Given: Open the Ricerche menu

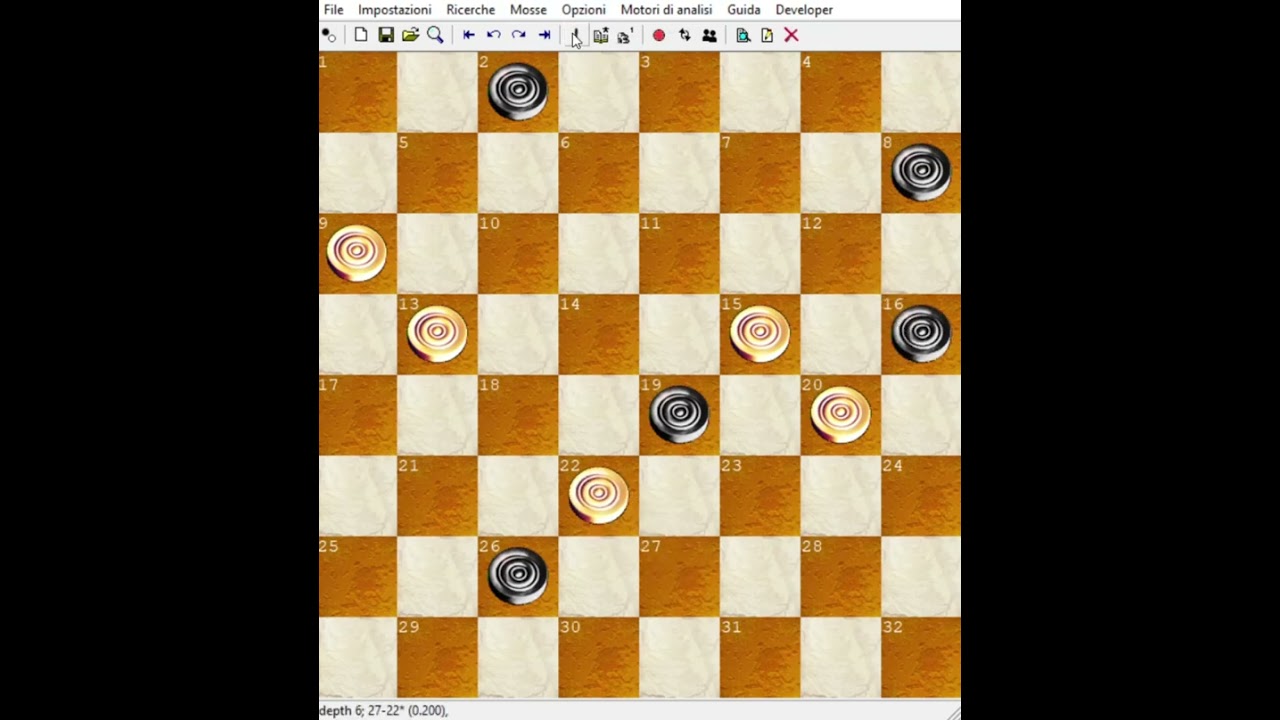Looking at the screenshot, I should [471, 10].
